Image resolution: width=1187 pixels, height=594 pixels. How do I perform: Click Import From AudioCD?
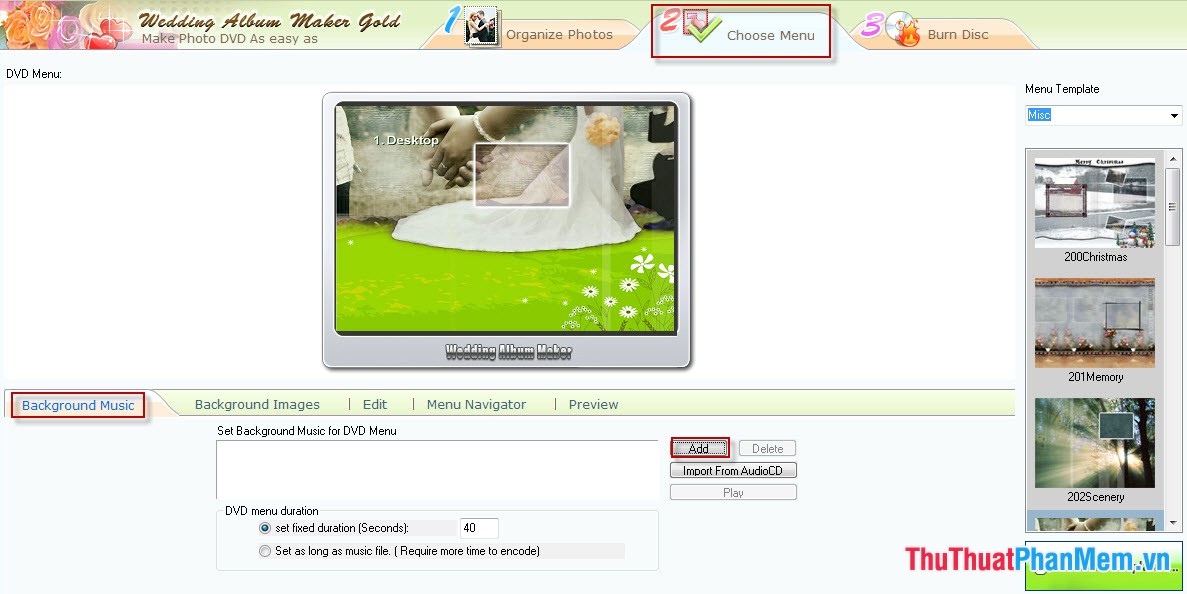[x=732, y=470]
